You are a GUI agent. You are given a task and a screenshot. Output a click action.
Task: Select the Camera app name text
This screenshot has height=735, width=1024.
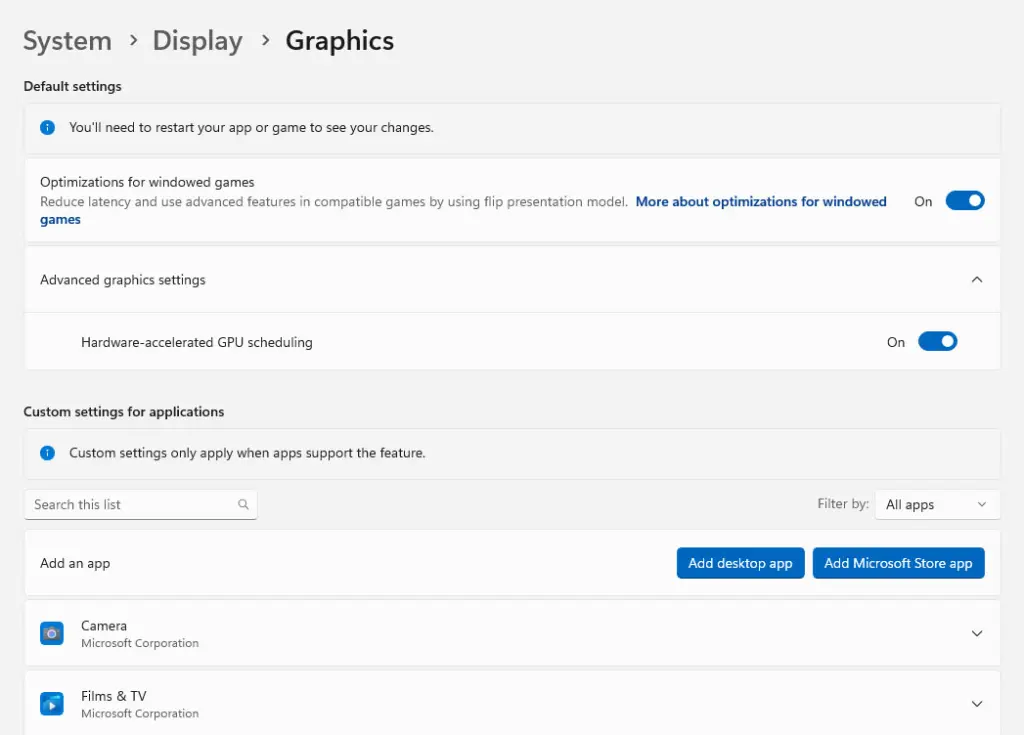(104, 625)
